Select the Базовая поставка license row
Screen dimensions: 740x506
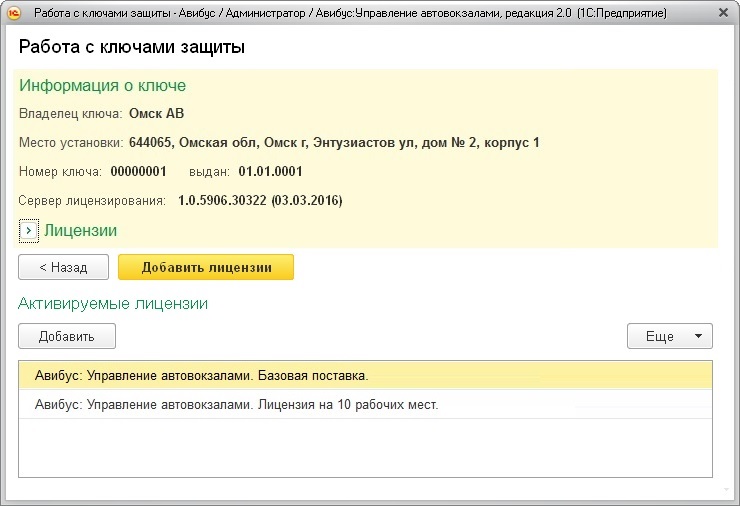pyautogui.click(x=201, y=376)
